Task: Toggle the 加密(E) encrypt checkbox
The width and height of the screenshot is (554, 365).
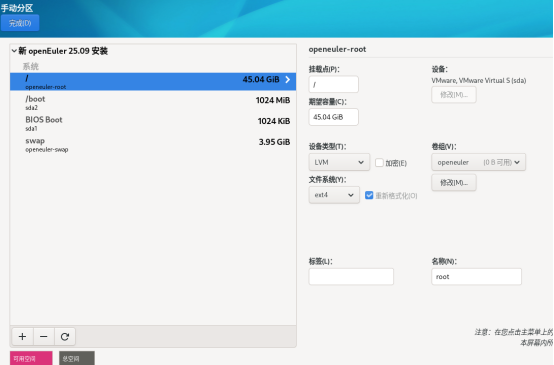Action: 379,163
